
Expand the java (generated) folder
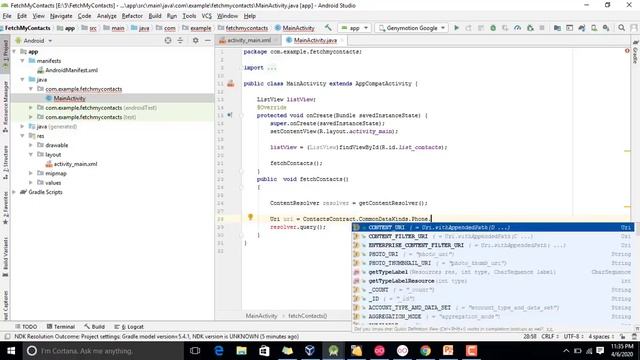tap(22, 127)
